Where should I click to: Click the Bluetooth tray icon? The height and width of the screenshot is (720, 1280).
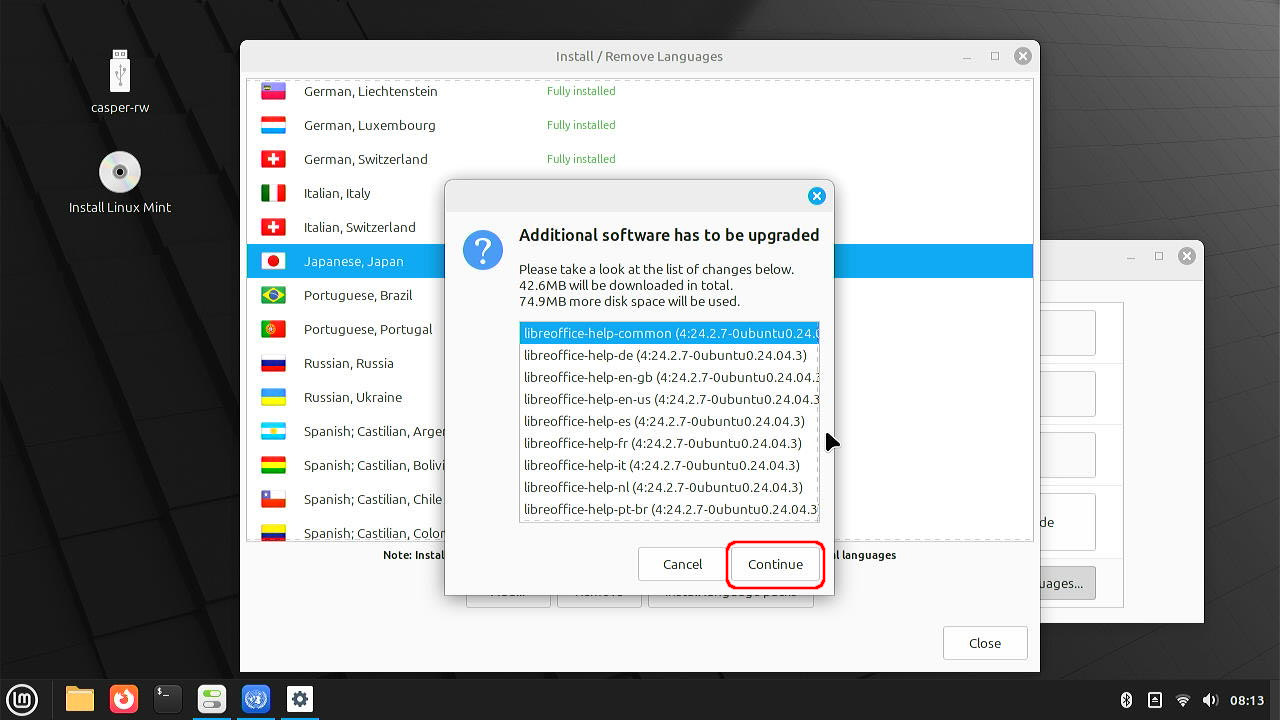tap(1126, 700)
